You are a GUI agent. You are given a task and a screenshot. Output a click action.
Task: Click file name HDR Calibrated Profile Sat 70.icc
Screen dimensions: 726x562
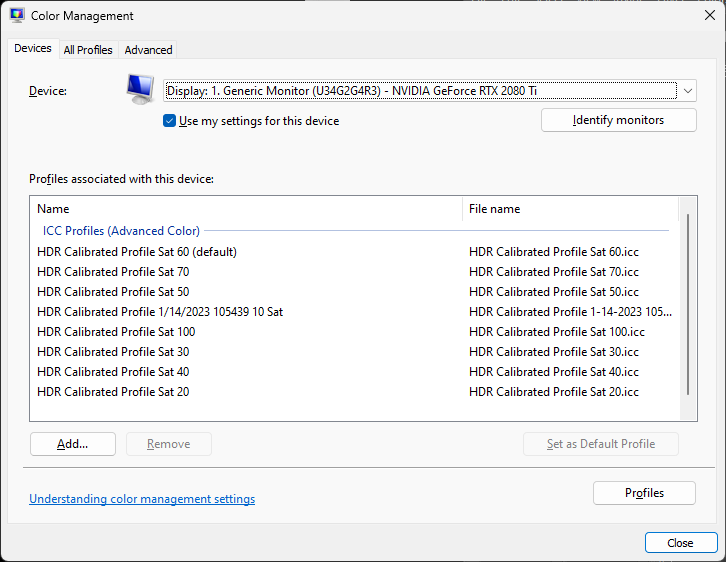(x=554, y=272)
